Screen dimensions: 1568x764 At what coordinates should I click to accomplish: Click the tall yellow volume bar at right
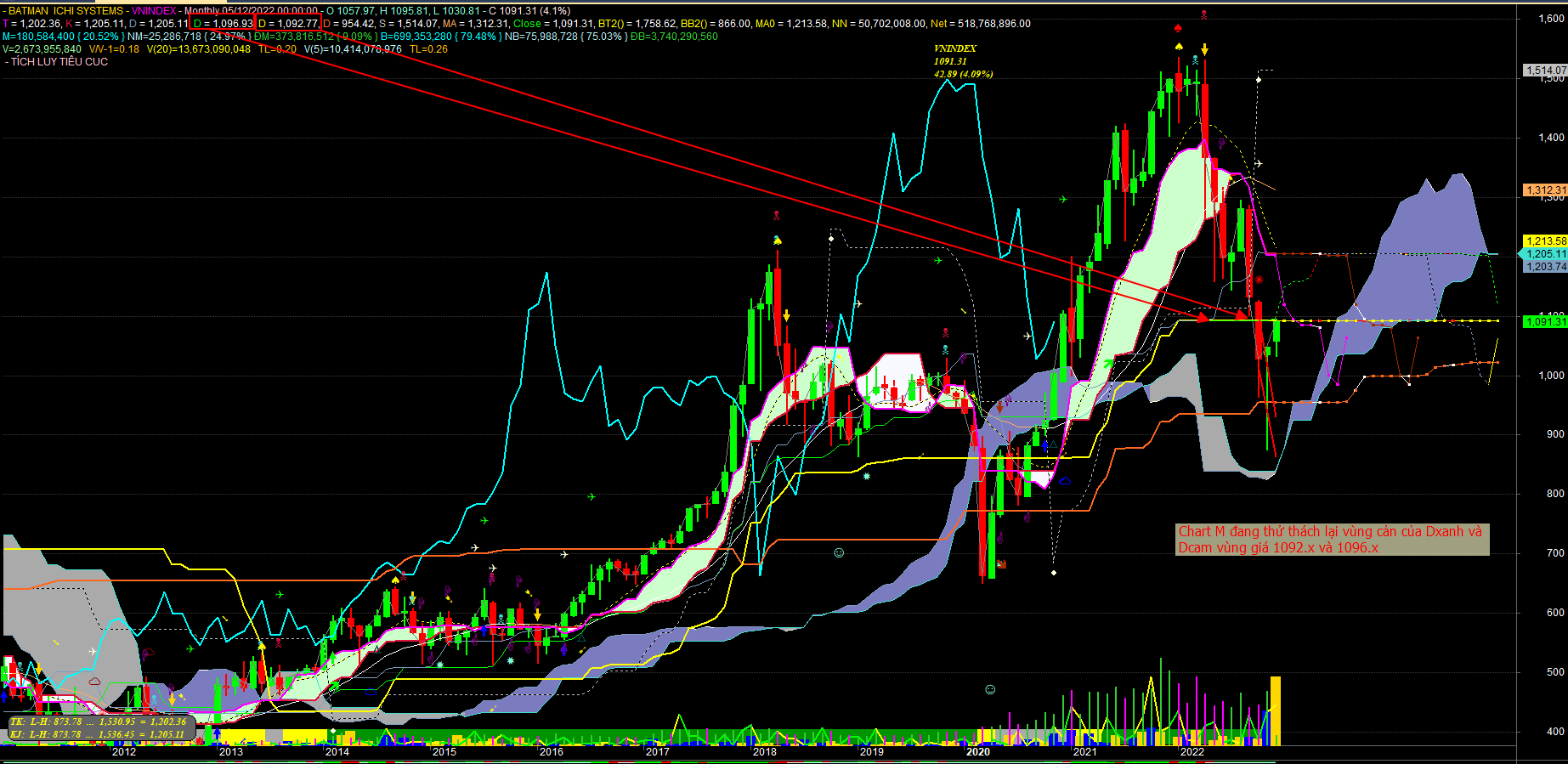1275,711
